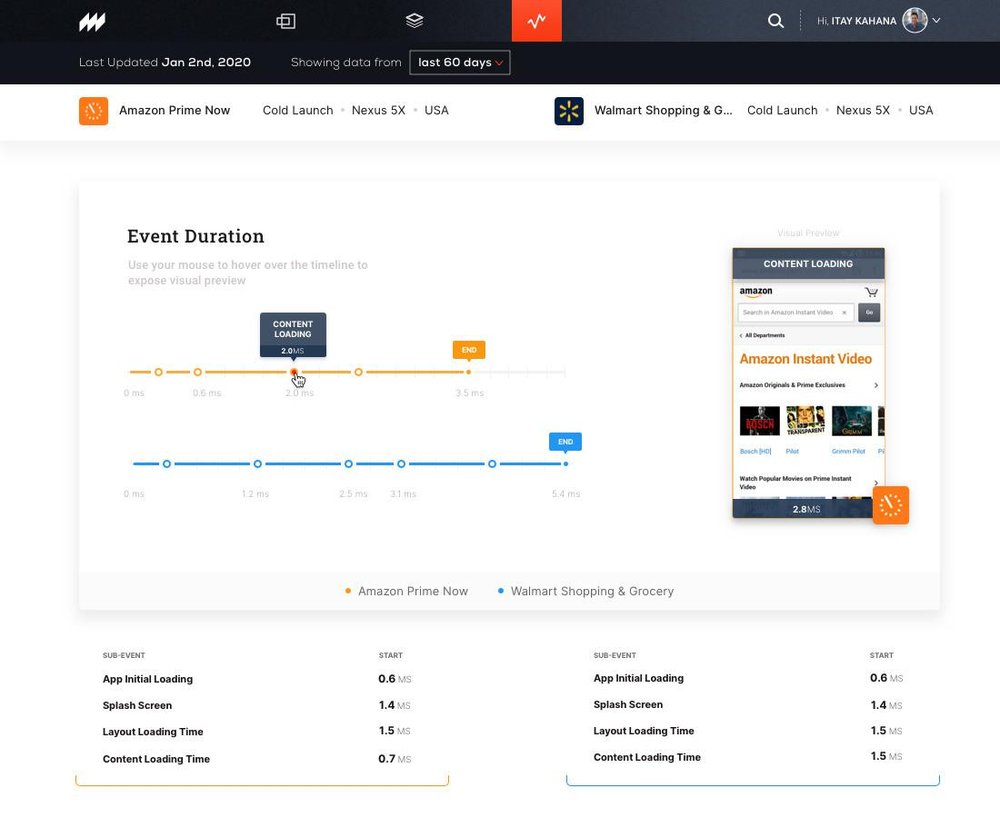Click the highlighted orange marker at 2.0 ms
Screen dimensions: 1000x836
(x=294, y=372)
